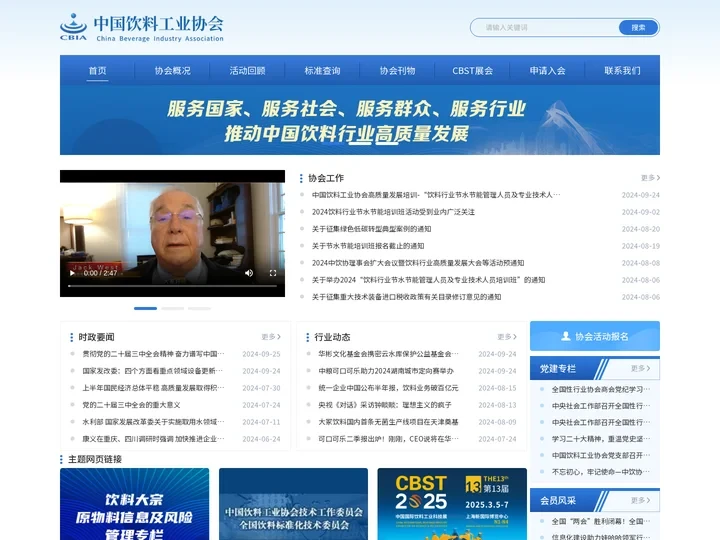Click the 2024-07-30 date in 时政要闻 list
This screenshot has width=720, height=540.
(x=261, y=388)
